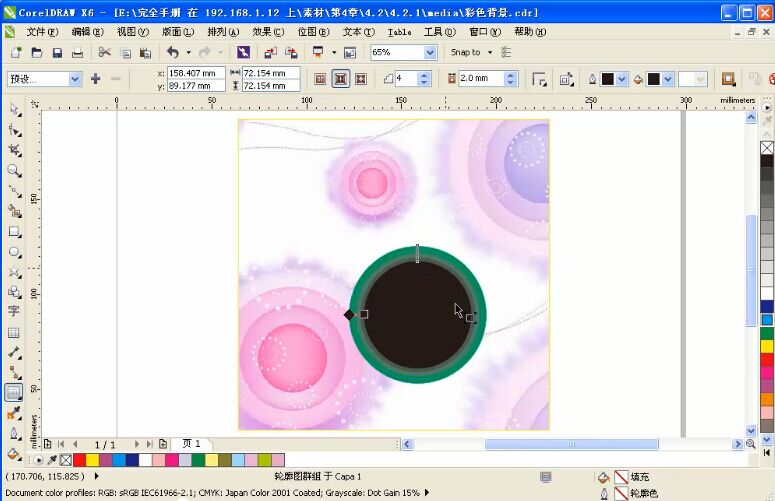
Task: Open the 帮助 (Help) menu
Action: tap(530, 32)
